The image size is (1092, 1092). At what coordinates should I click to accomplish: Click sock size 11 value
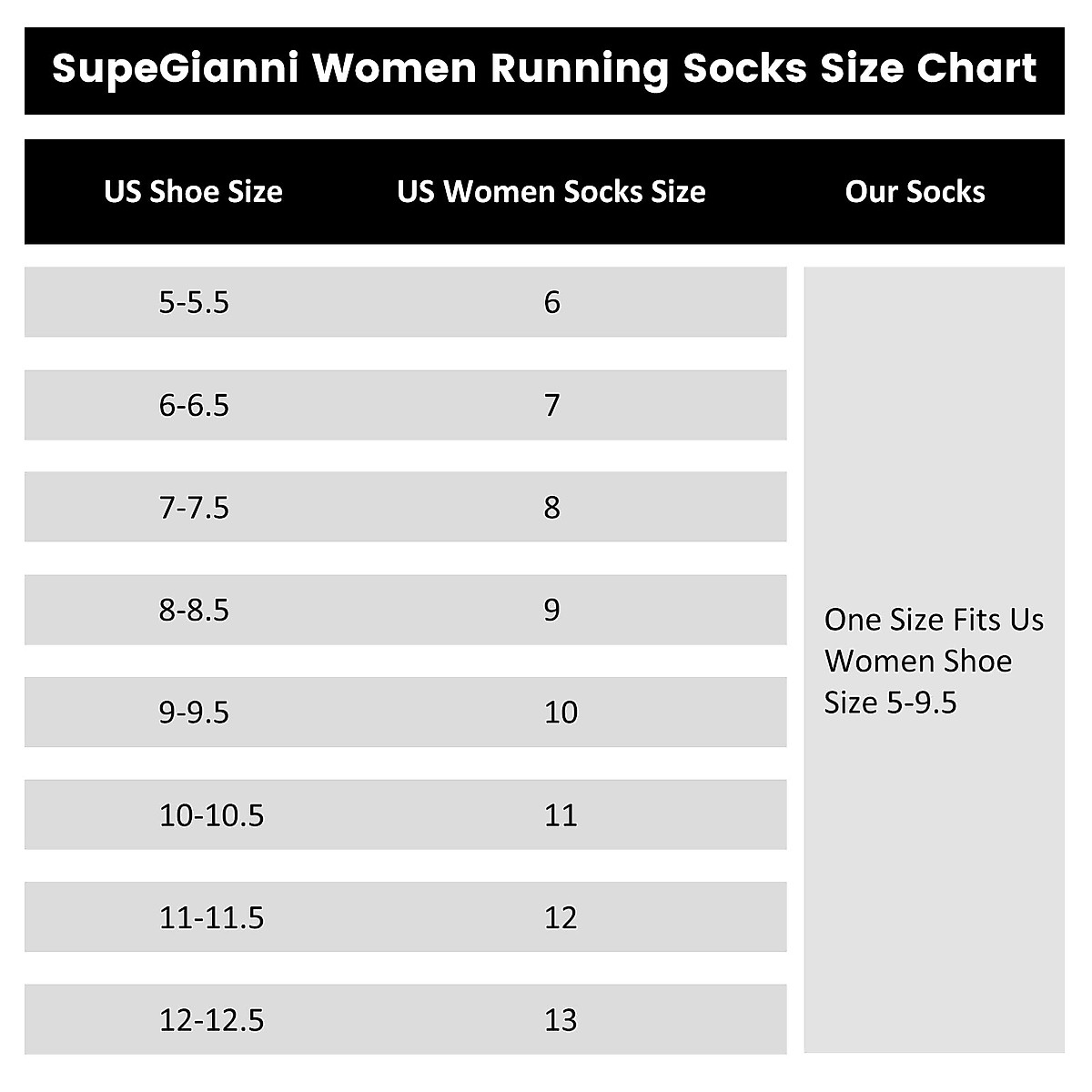point(561,814)
